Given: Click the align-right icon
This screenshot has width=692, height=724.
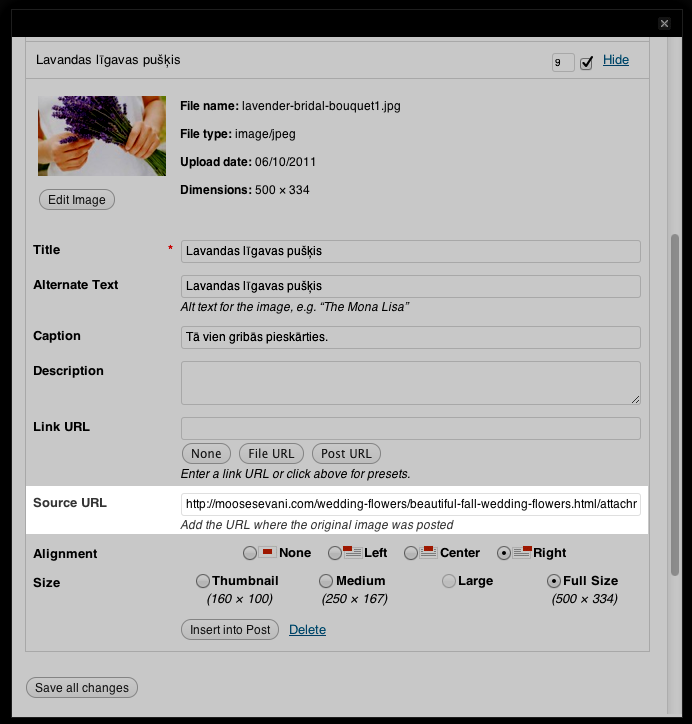Looking at the screenshot, I should pyautogui.click(x=522, y=552).
